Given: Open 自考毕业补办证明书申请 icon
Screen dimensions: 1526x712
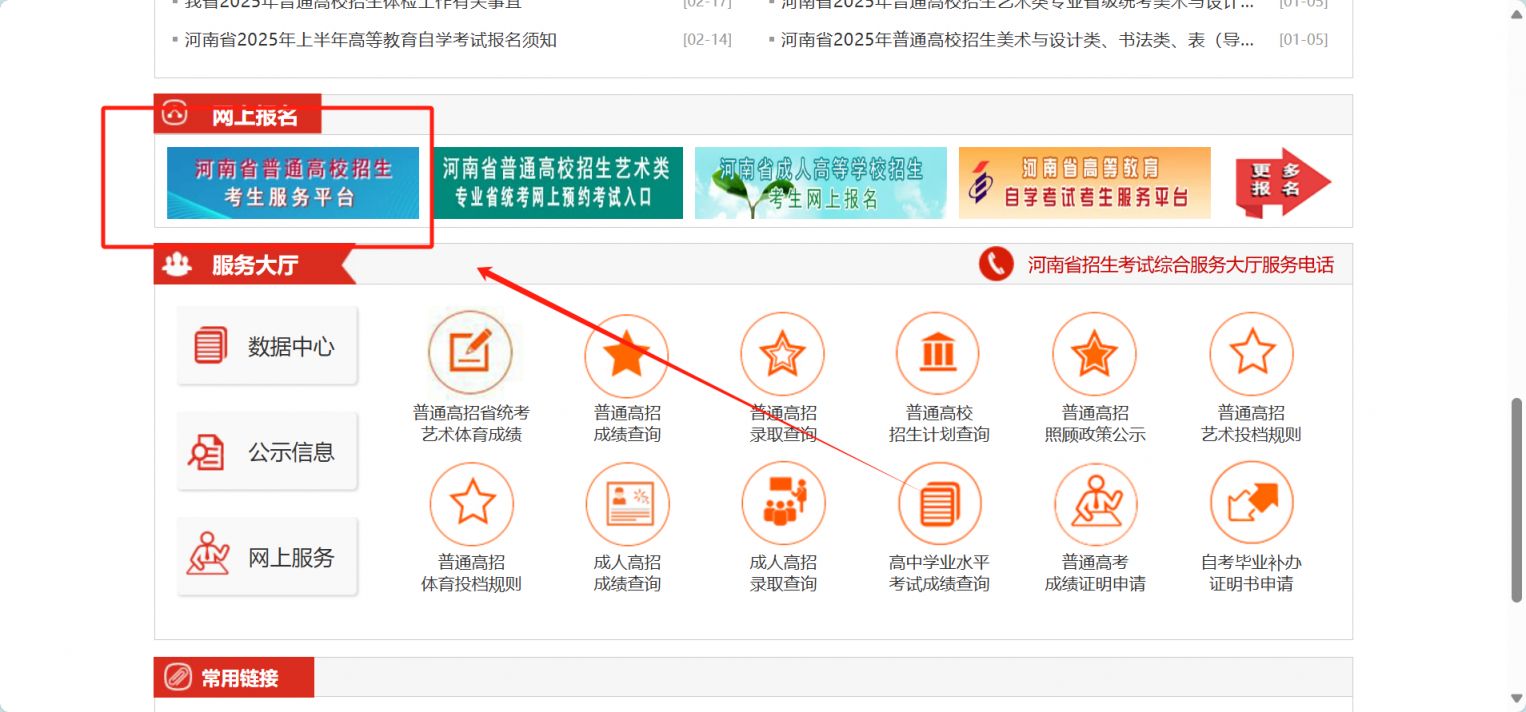Looking at the screenshot, I should pyautogui.click(x=1251, y=503).
